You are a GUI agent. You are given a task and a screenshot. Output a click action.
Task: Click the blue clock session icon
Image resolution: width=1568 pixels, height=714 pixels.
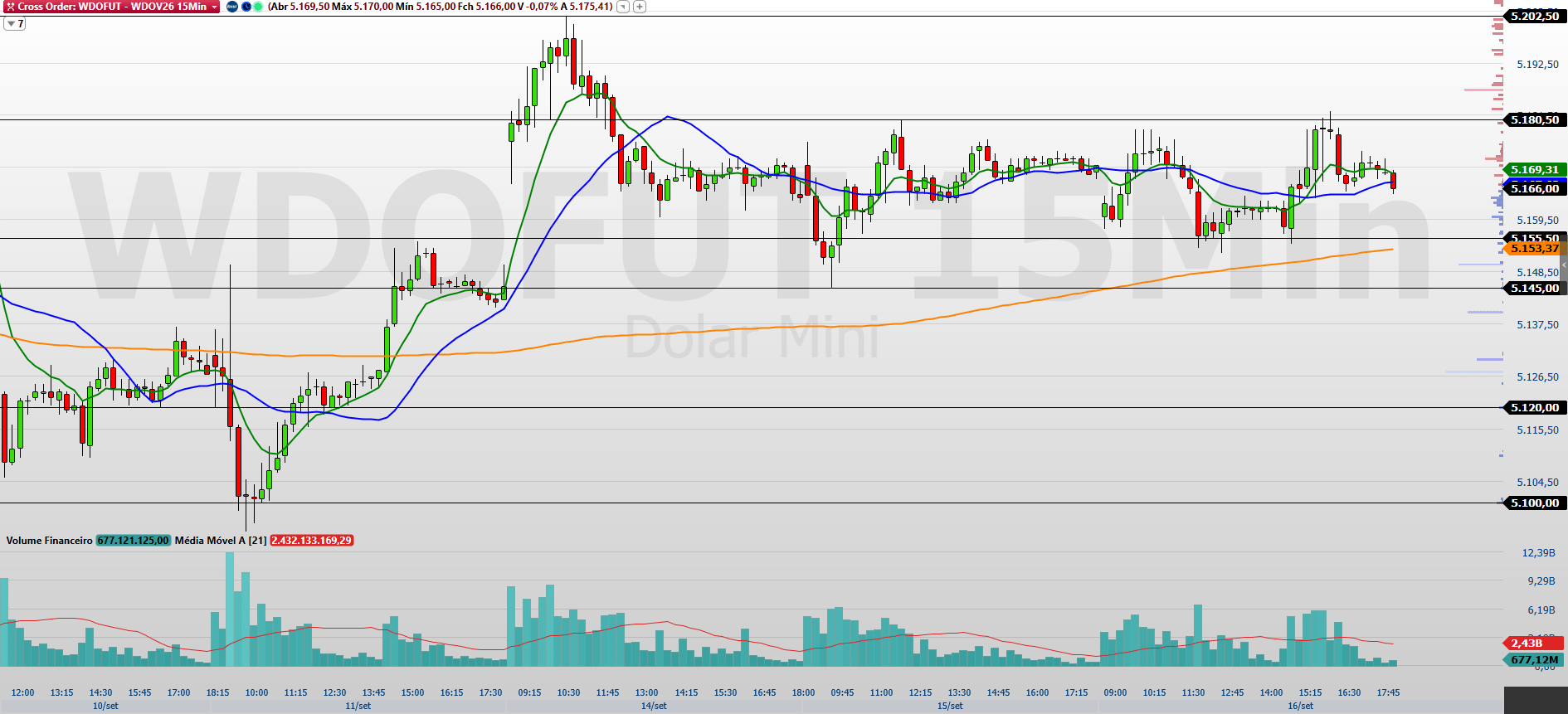pos(246,7)
